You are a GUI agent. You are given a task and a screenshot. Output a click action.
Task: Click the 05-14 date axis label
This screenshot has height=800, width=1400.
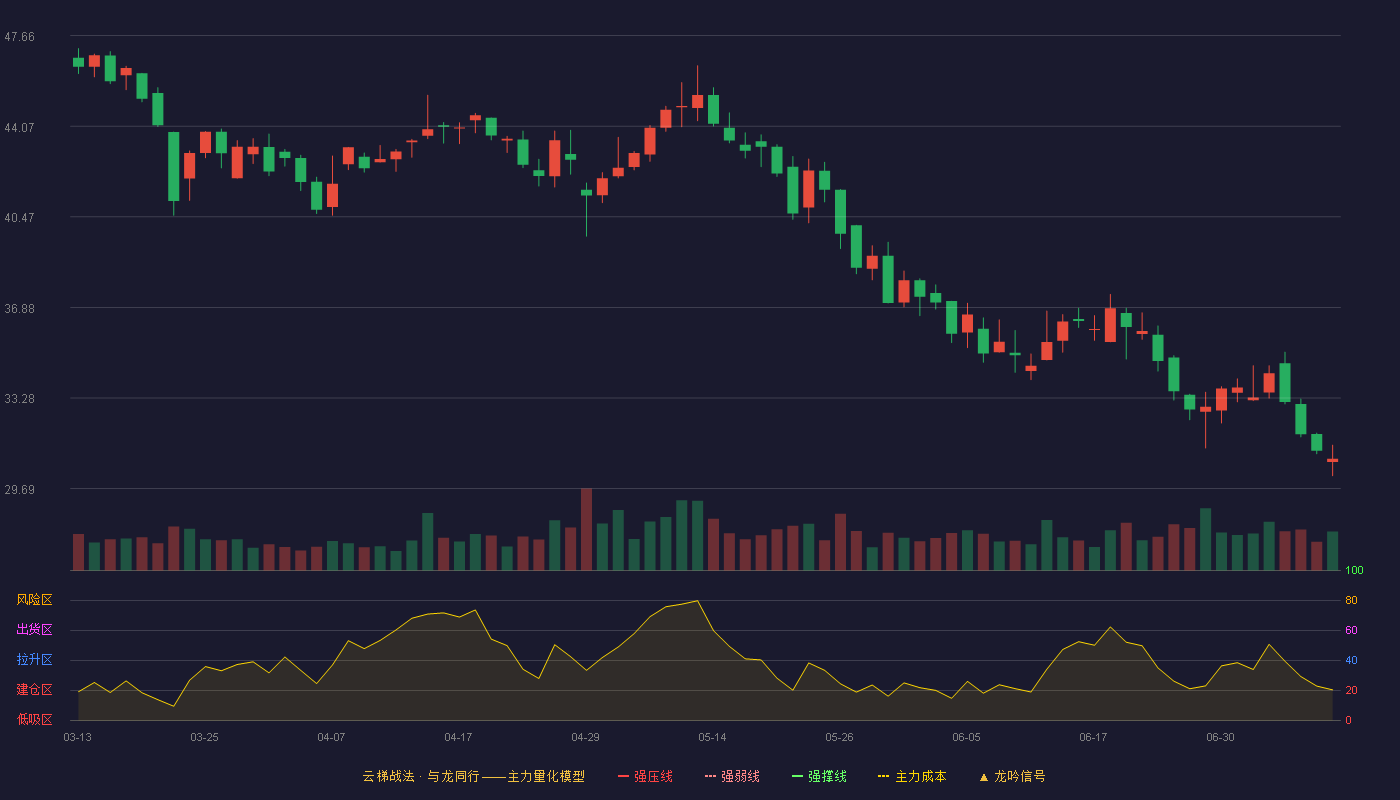click(712, 737)
